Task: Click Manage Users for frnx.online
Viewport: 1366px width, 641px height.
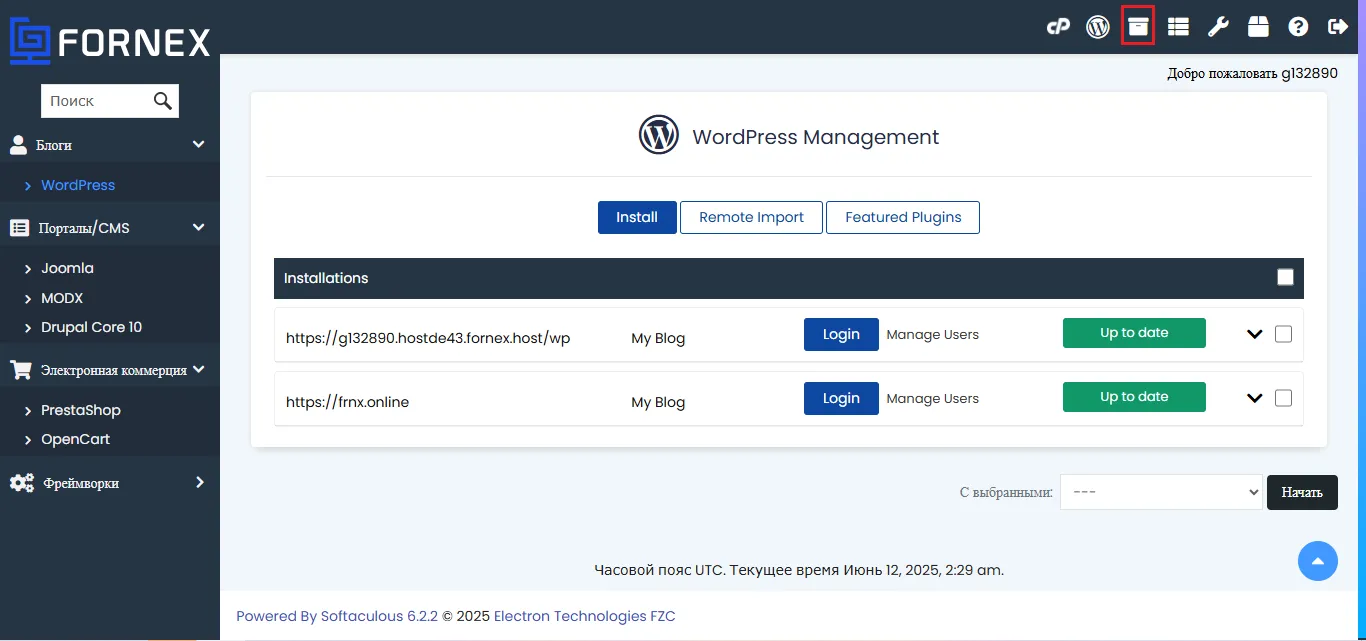Action: [933, 398]
